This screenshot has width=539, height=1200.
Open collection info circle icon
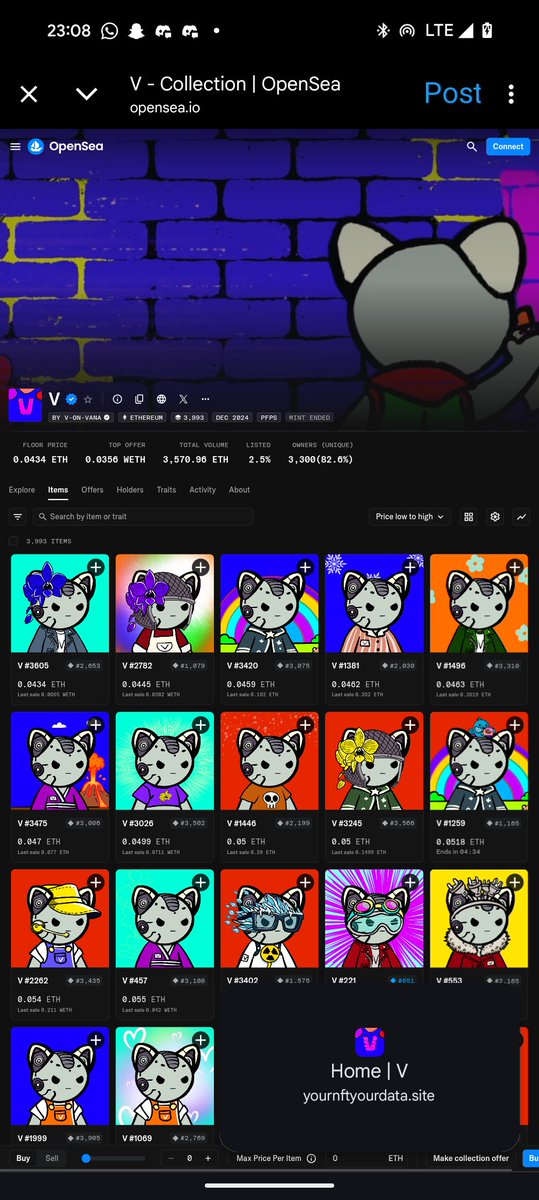click(x=117, y=399)
